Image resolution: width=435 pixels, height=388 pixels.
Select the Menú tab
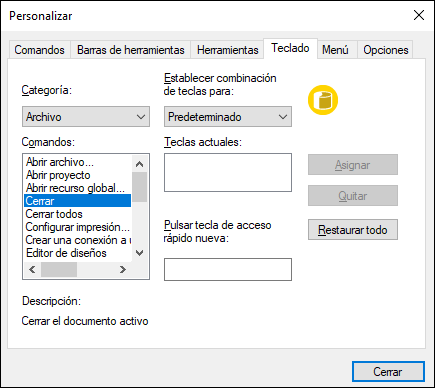click(x=335, y=50)
